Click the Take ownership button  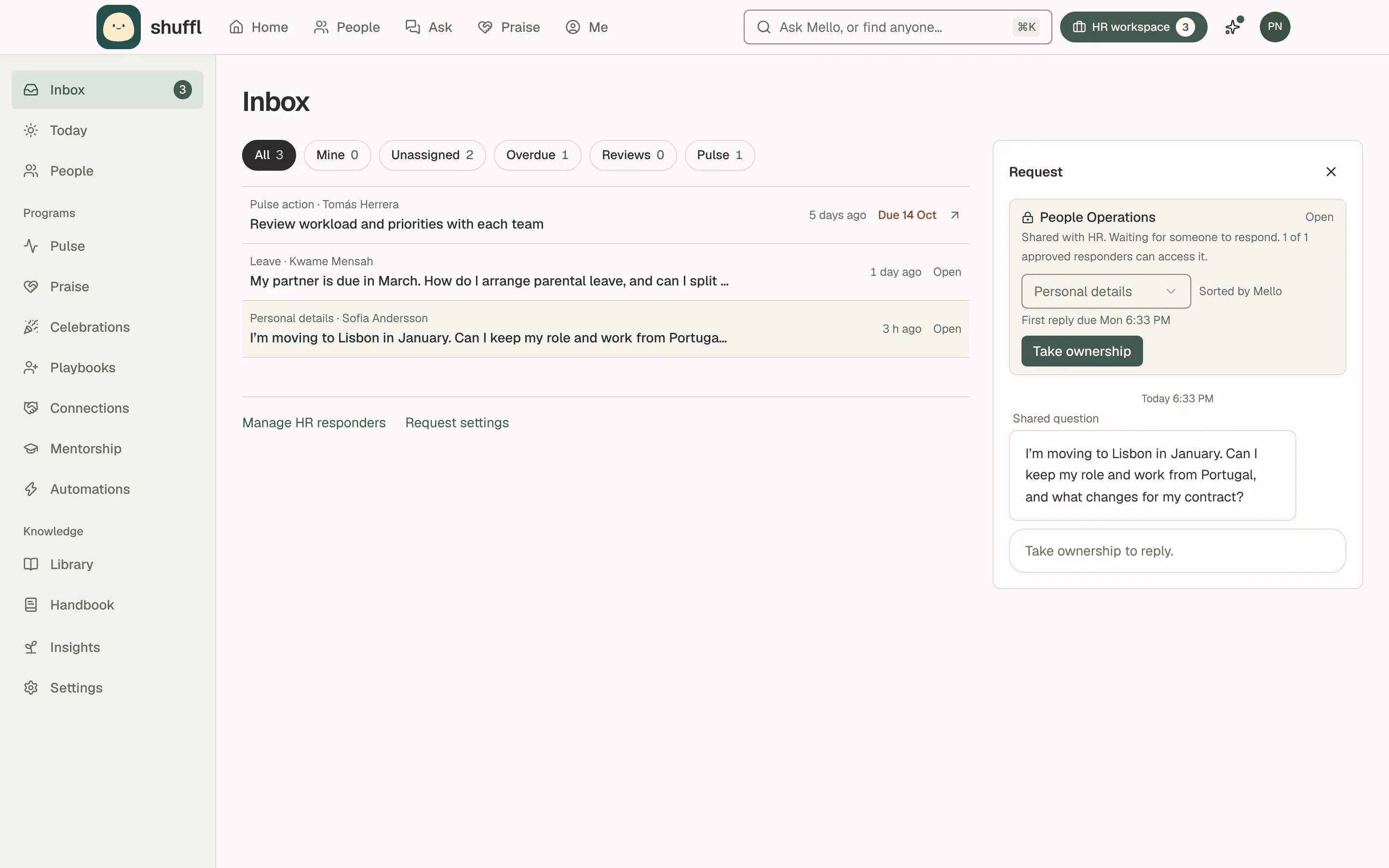(x=1082, y=351)
